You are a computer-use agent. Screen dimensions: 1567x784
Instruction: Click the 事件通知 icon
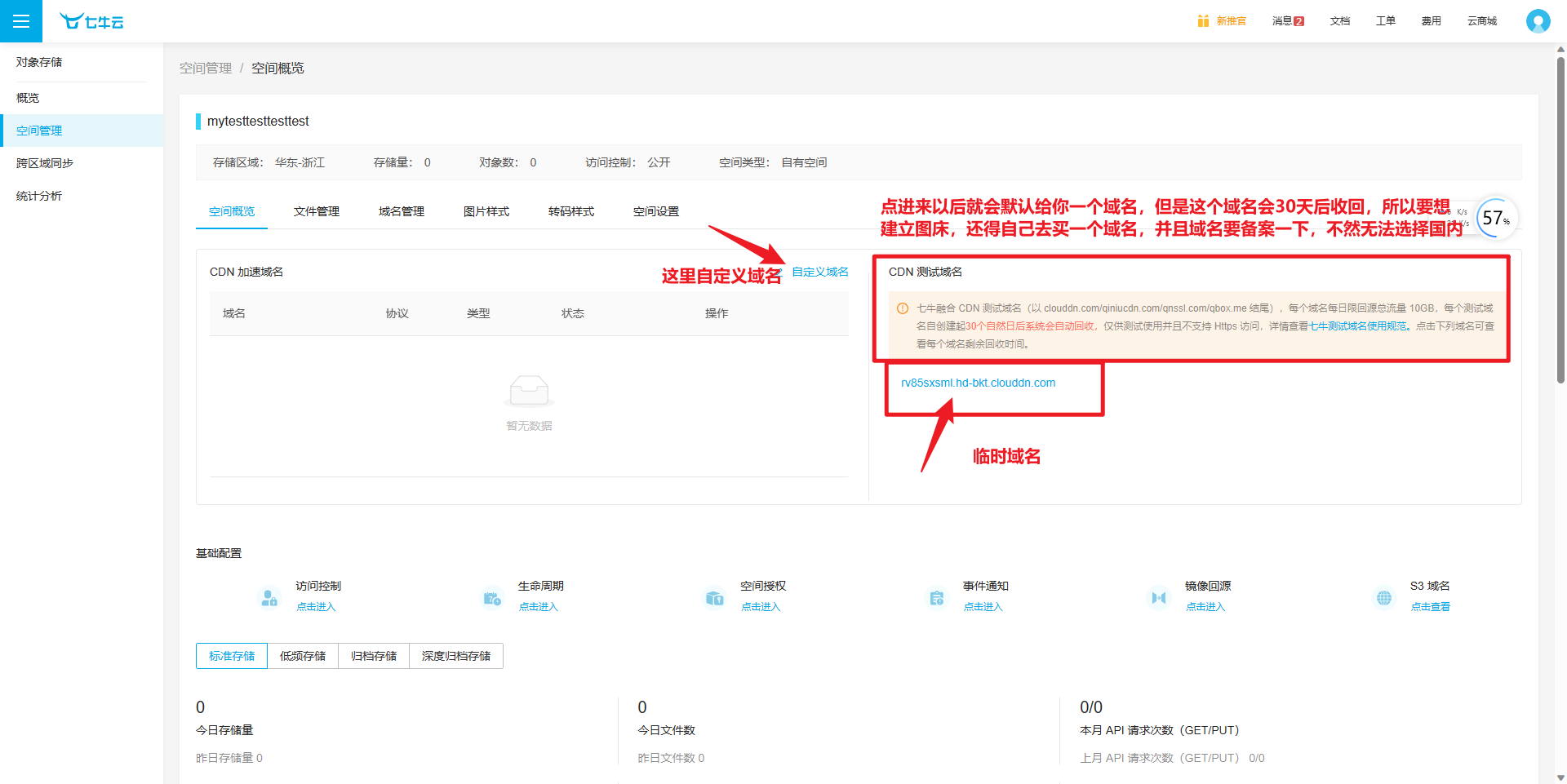(x=937, y=598)
